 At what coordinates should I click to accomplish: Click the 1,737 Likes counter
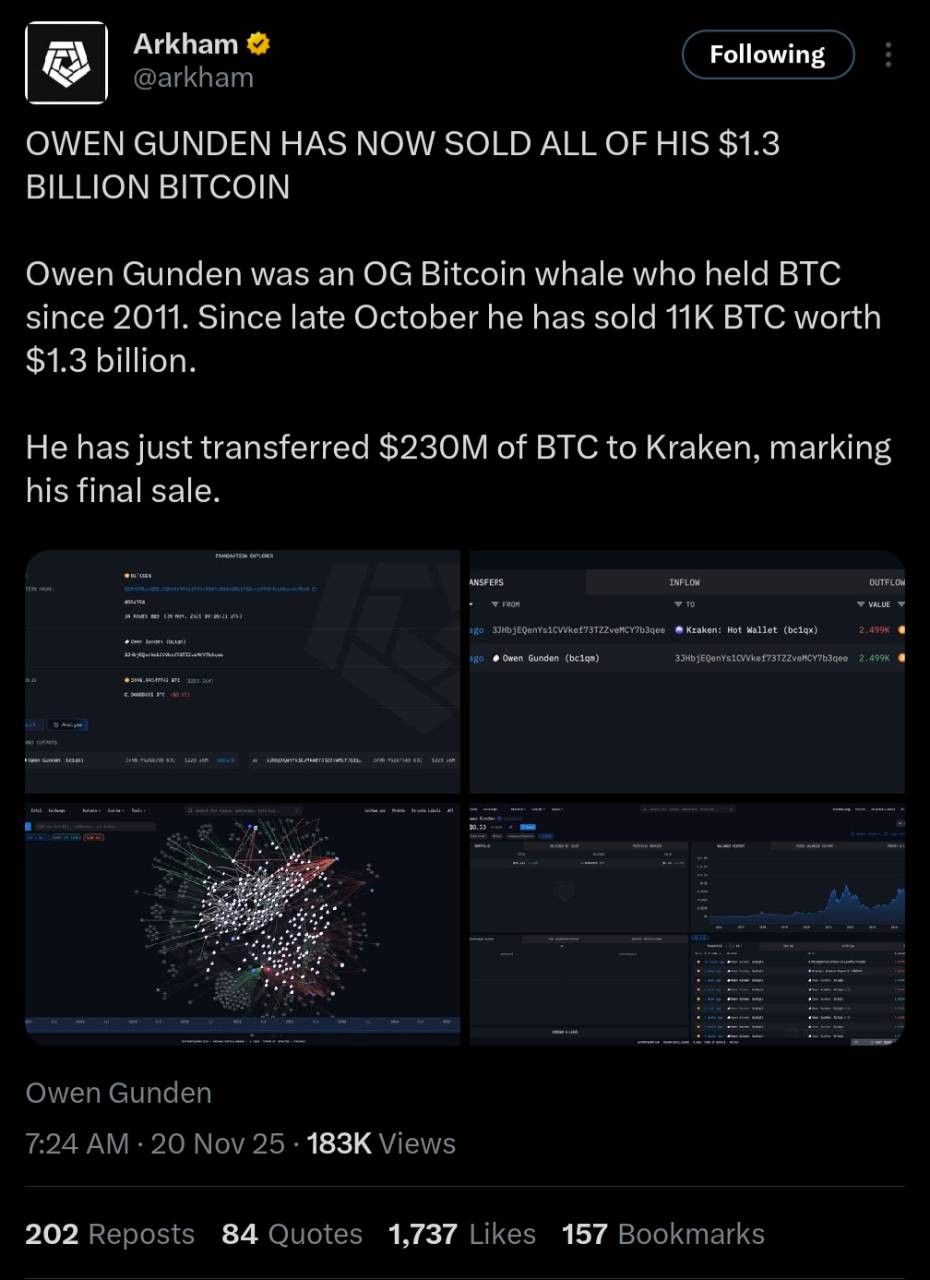pyautogui.click(x=462, y=1233)
